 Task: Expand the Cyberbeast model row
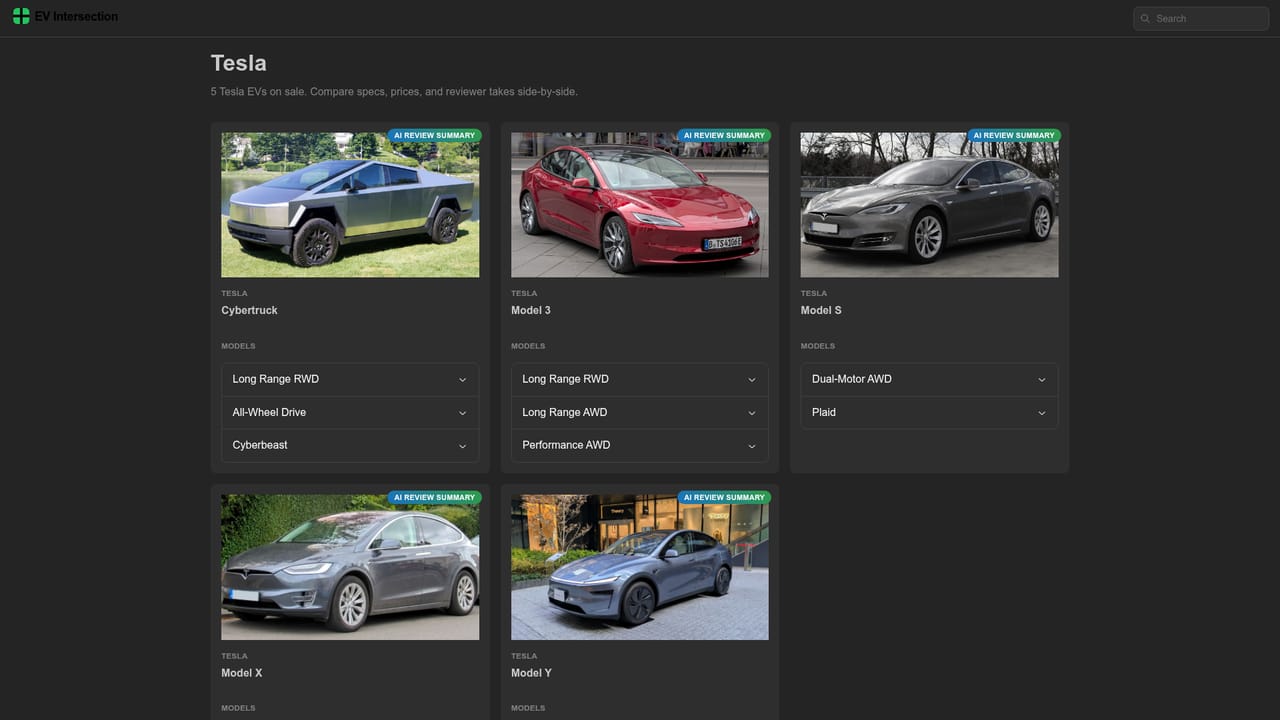tap(350, 446)
